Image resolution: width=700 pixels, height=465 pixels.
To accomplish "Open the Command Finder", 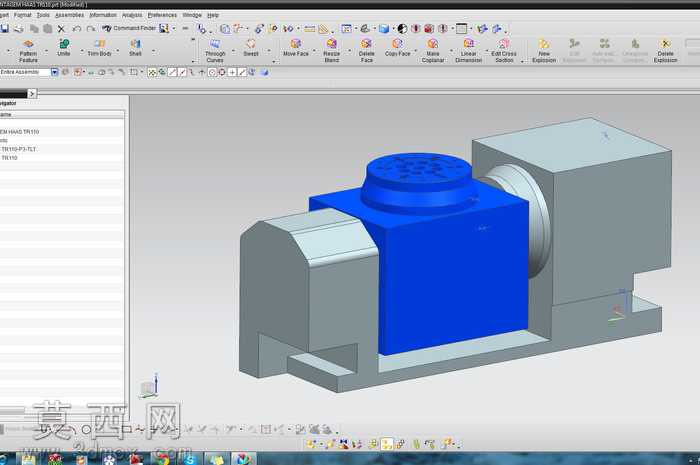I will coord(129,28).
